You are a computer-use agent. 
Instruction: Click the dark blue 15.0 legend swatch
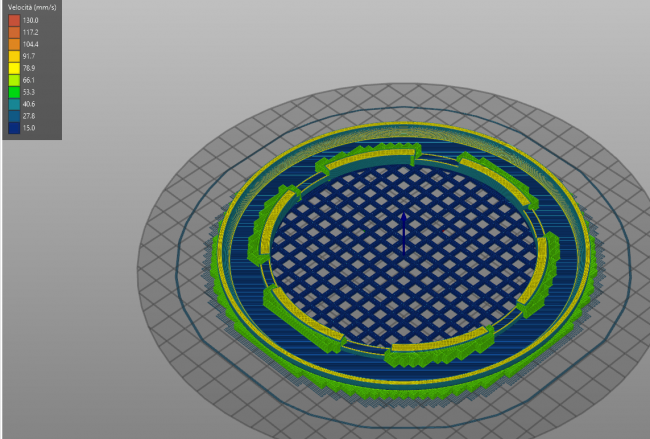point(14,128)
